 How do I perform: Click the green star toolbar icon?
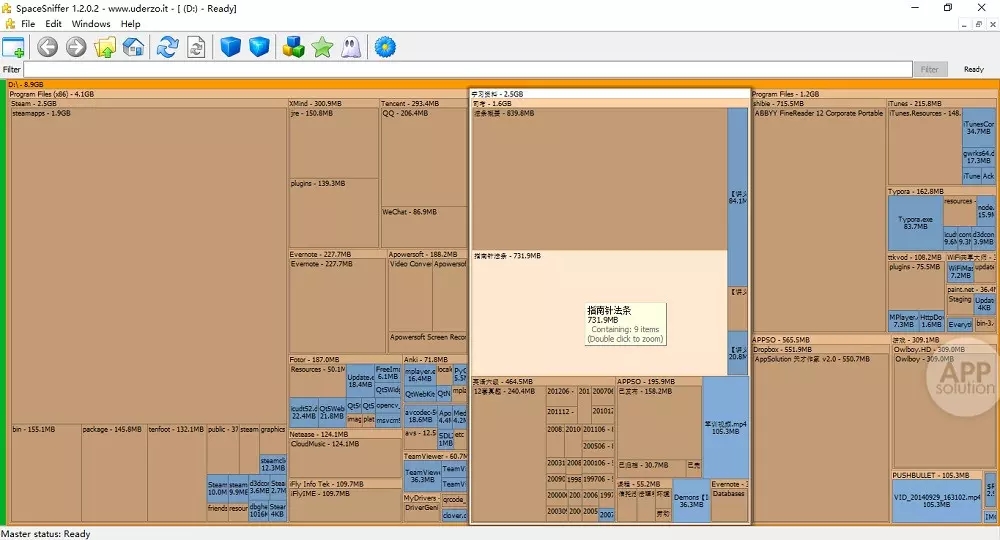(321, 47)
